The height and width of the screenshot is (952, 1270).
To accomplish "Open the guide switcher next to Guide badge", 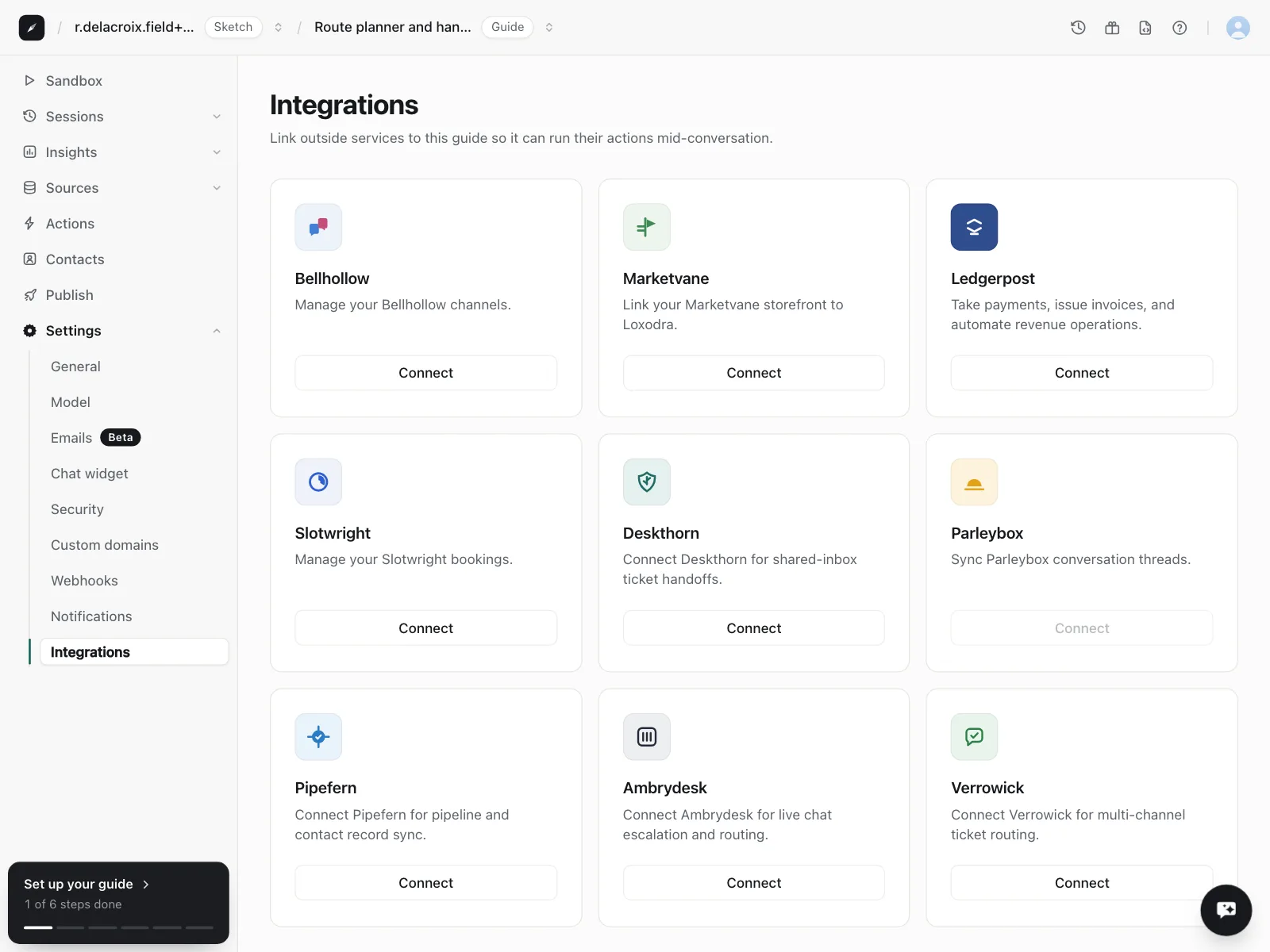I will click(548, 27).
